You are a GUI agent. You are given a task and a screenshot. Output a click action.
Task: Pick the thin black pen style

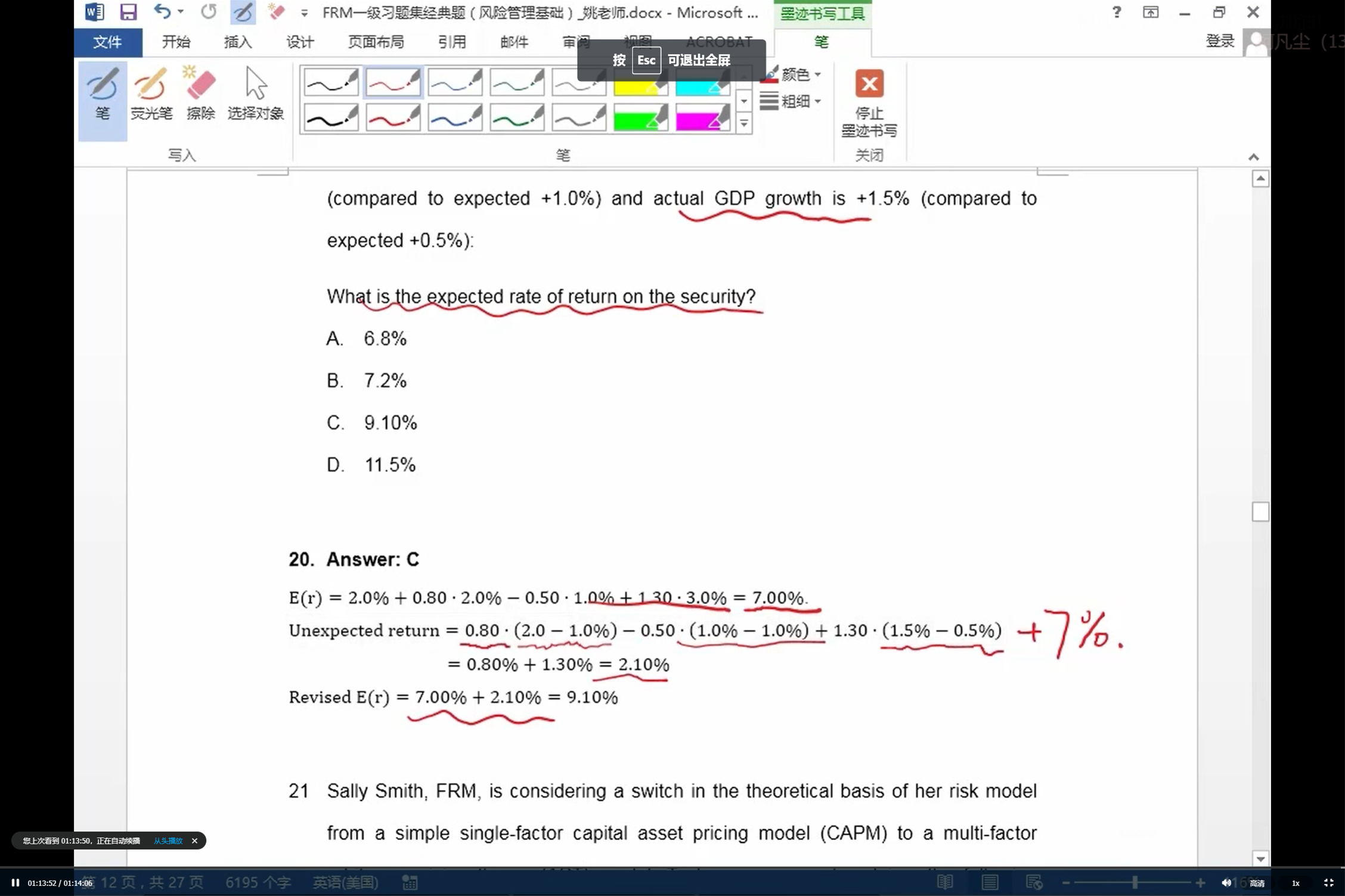tap(331, 82)
